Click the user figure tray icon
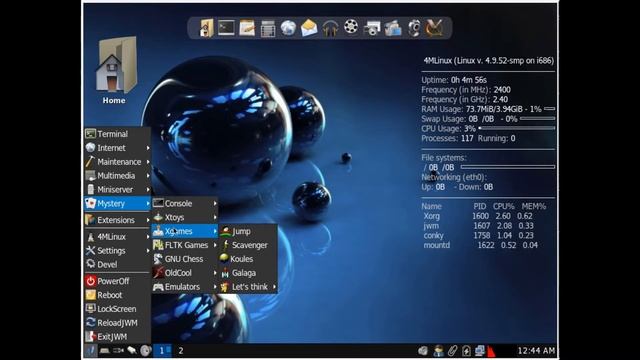The width and height of the screenshot is (640, 360). 438,351
